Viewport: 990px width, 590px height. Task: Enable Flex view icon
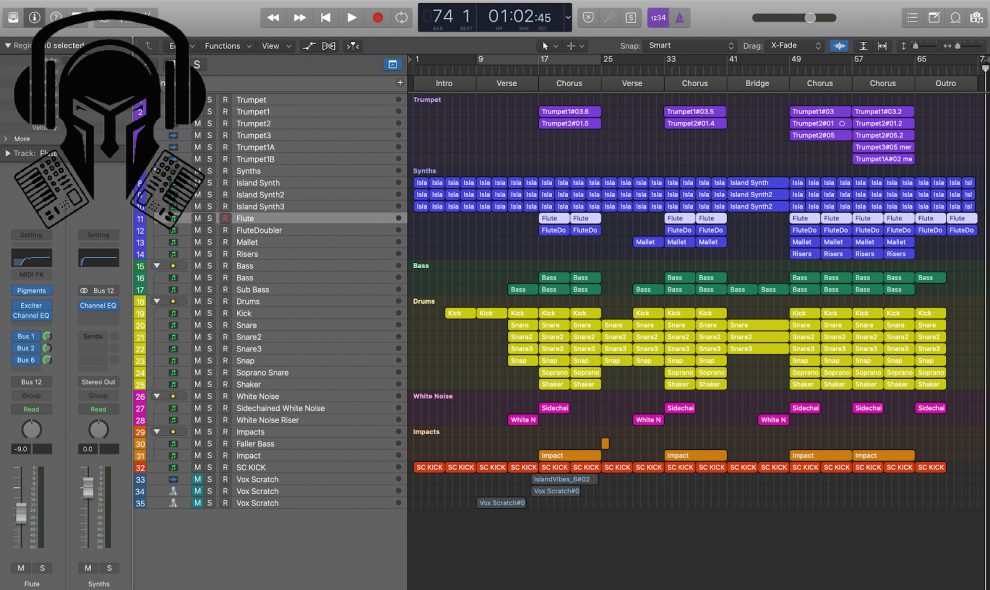click(x=329, y=45)
